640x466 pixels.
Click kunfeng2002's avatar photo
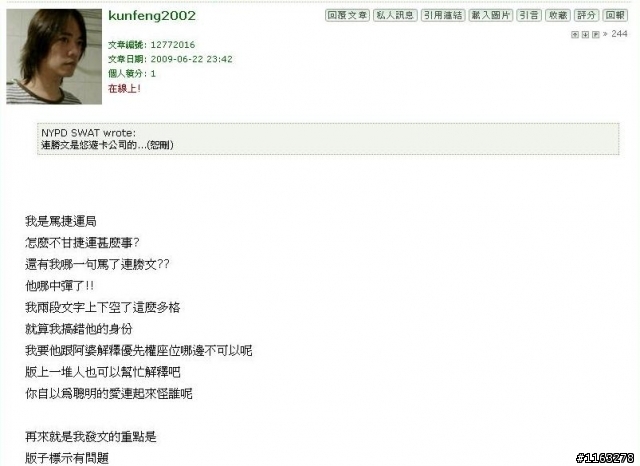click(x=54, y=56)
